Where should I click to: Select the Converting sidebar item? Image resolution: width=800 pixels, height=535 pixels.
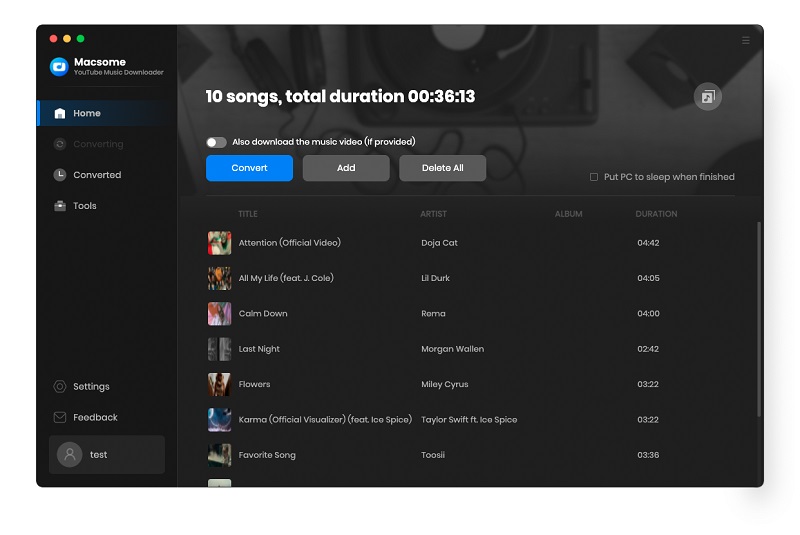97,144
